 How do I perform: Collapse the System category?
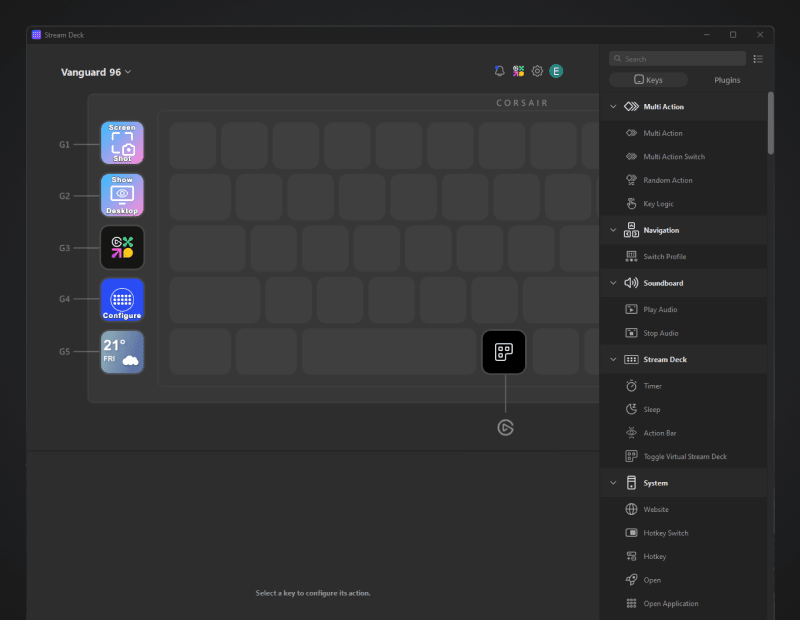coord(613,482)
